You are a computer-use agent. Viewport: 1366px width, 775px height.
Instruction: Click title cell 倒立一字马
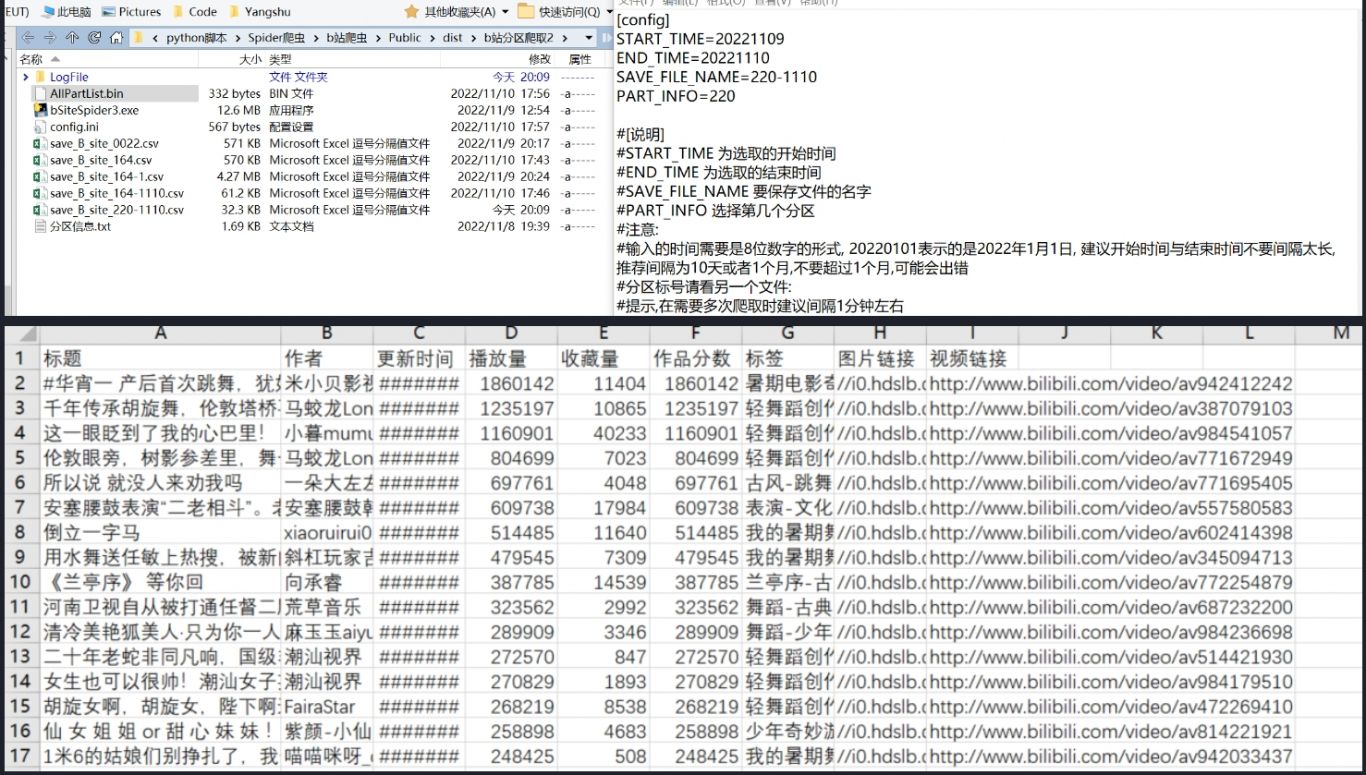pyautogui.click(x=161, y=532)
